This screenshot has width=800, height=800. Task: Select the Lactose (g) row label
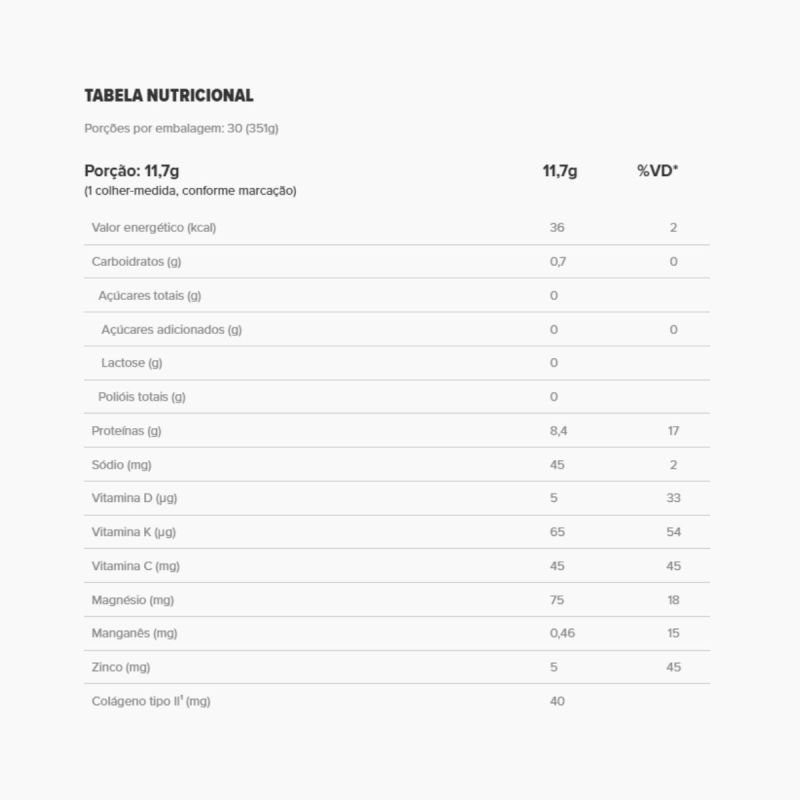click(131, 363)
